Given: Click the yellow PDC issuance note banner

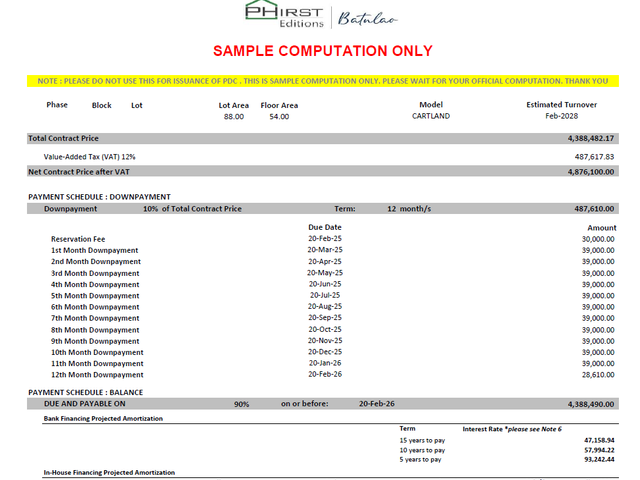Looking at the screenshot, I should click(x=323, y=81).
